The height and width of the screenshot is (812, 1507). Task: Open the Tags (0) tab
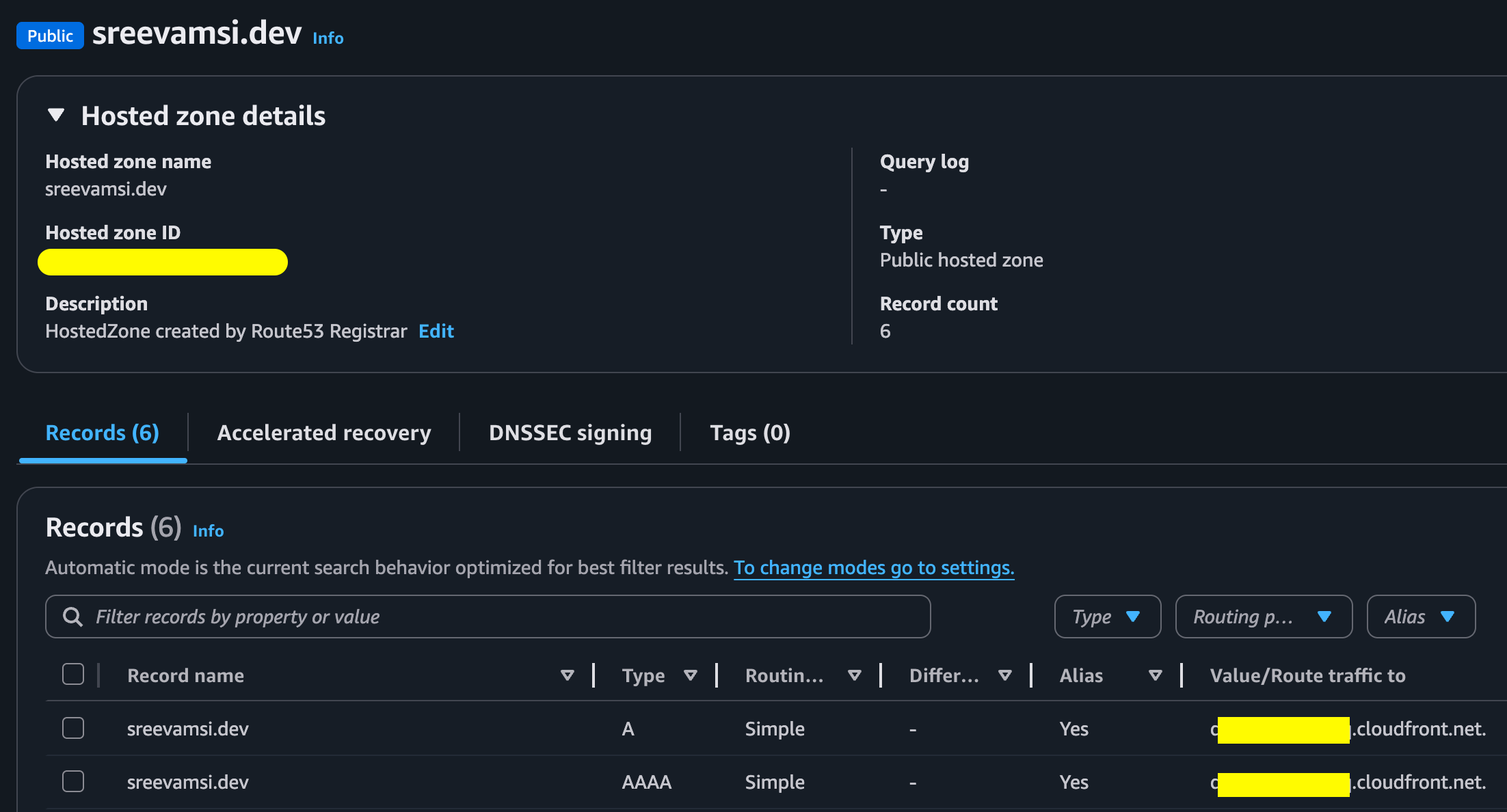click(750, 433)
